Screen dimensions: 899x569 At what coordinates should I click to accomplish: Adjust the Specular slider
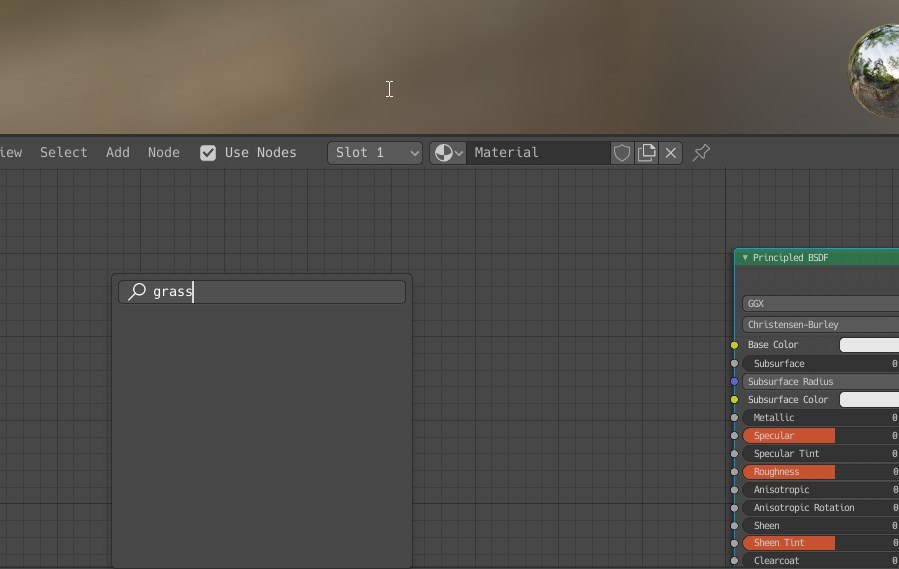pyautogui.click(x=820, y=435)
